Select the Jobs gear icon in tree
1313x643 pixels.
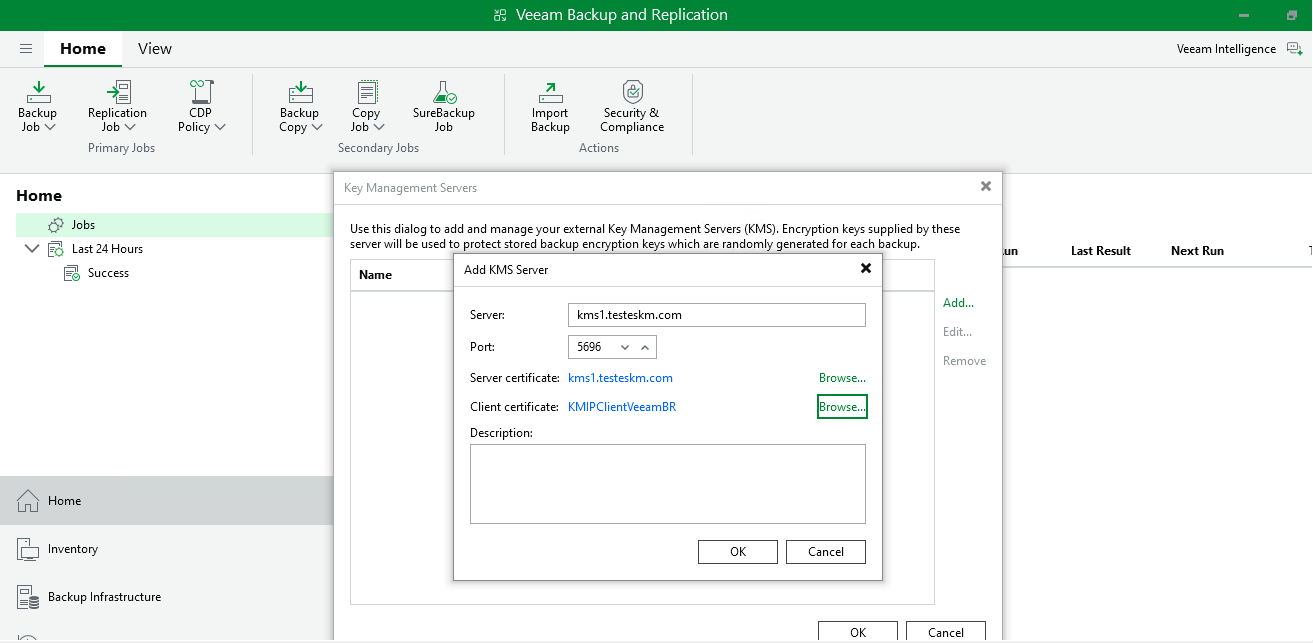(56, 225)
